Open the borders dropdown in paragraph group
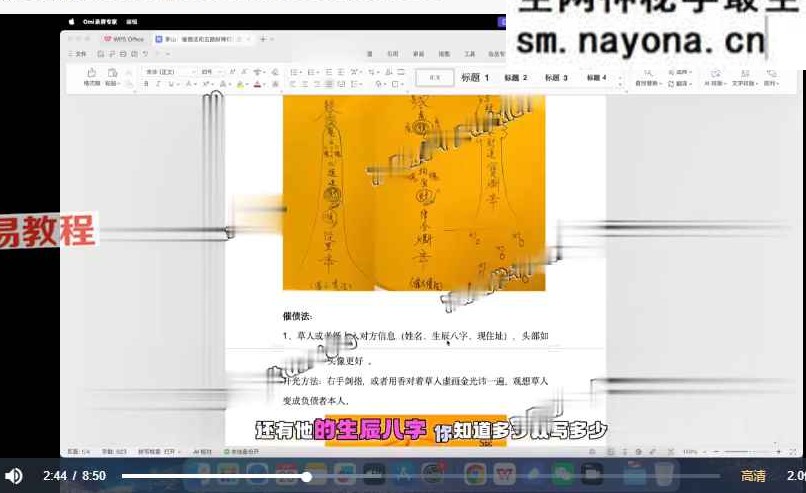The width and height of the screenshot is (806, 493). point(396,84)
